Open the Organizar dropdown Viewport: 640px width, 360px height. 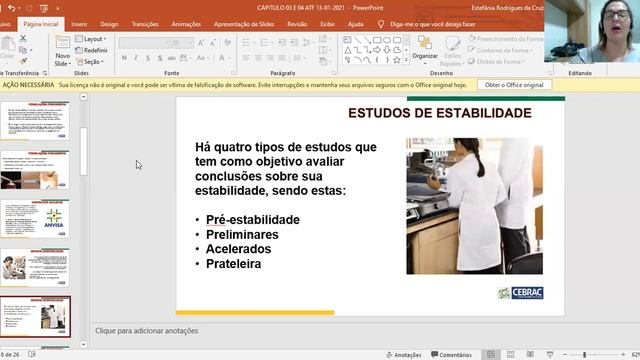pos(425,51)
